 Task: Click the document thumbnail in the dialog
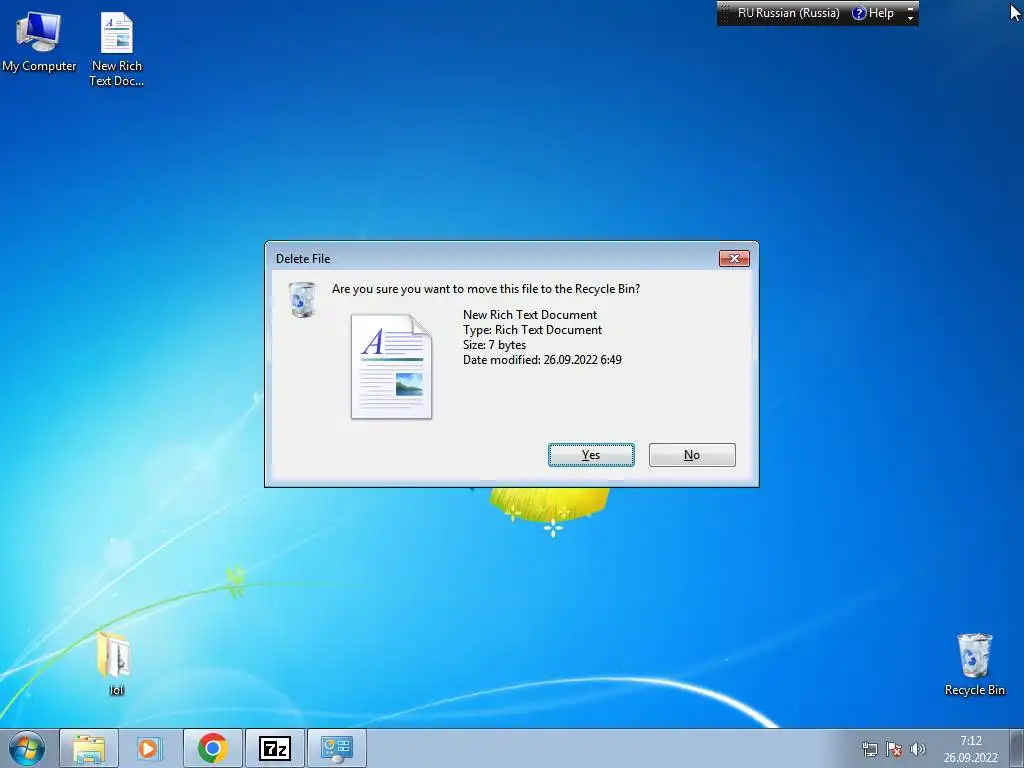pyautogui.click(x=392, y=366)
